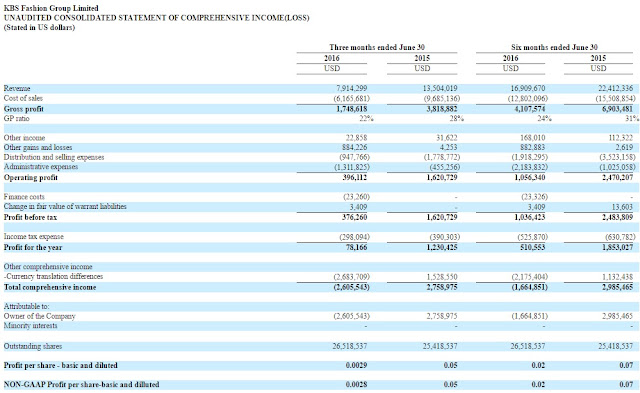Screen dimensions: 640x393
Task: Click revenue value 13,504,019
Action: (x=440, y=89)
